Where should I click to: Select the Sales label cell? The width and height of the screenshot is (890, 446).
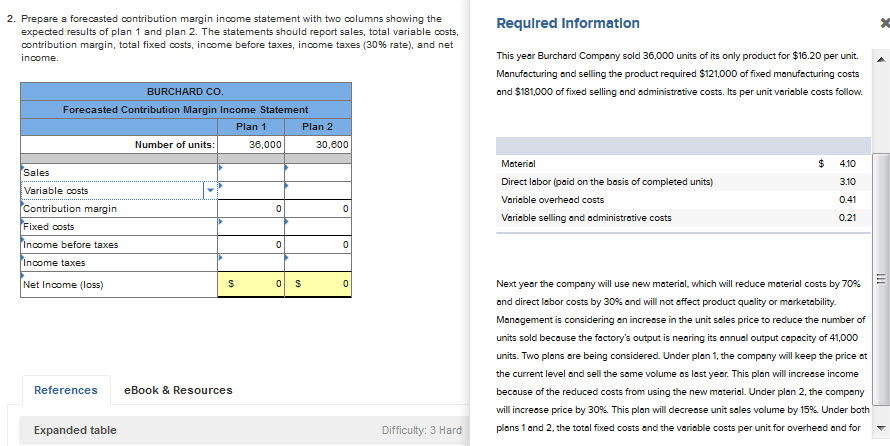119,172
